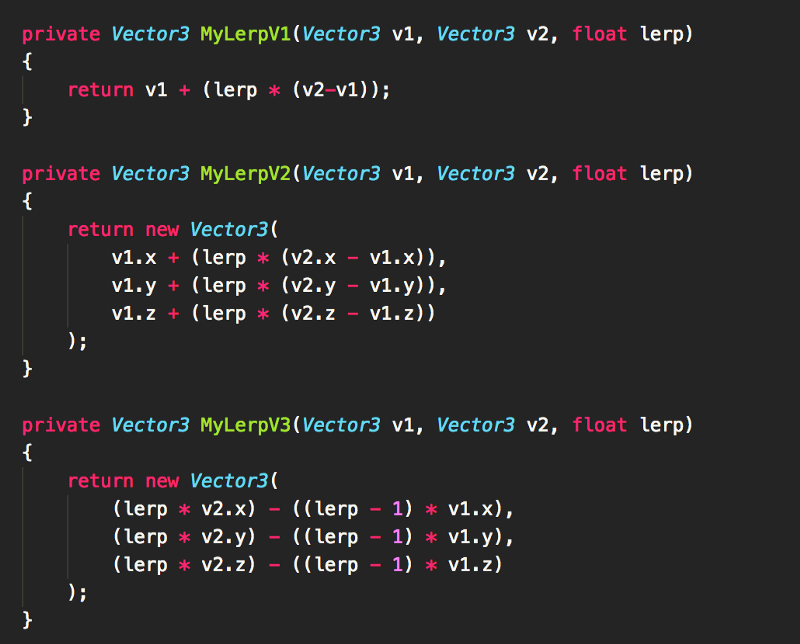800x644 pixels.
Task: Click the MyLerpV3 function name
Action: click(245, 425)
